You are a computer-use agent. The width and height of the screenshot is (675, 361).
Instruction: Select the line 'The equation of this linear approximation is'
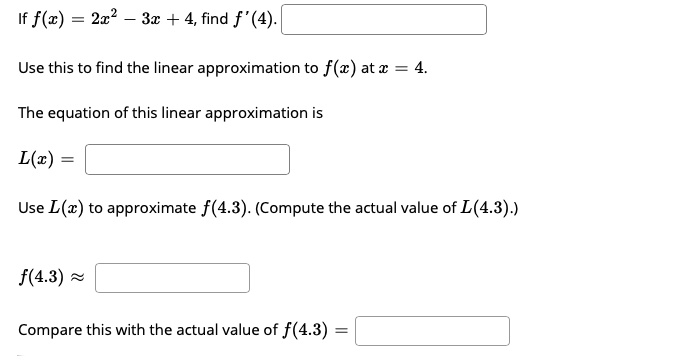pos(170,113)
